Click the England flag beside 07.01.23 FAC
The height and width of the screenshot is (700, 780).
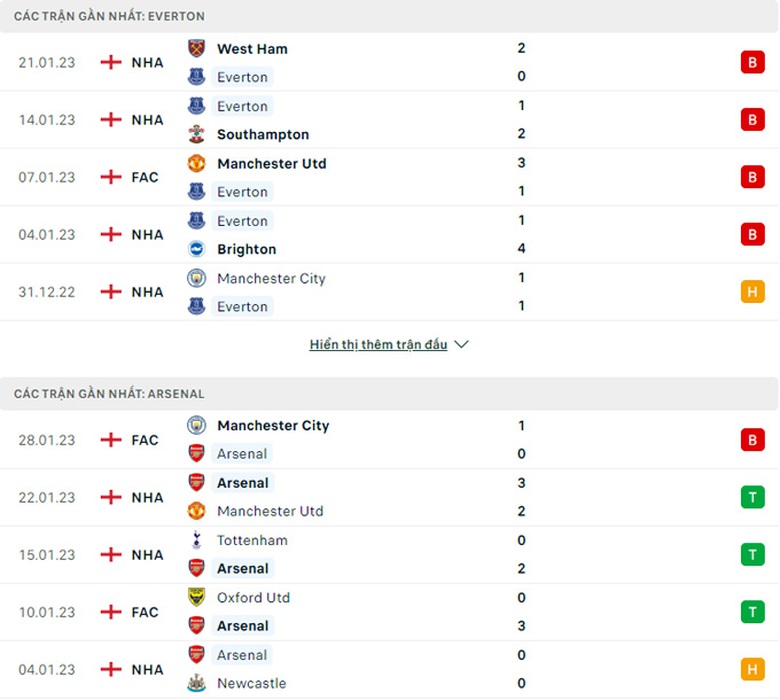tap(111, 177)
